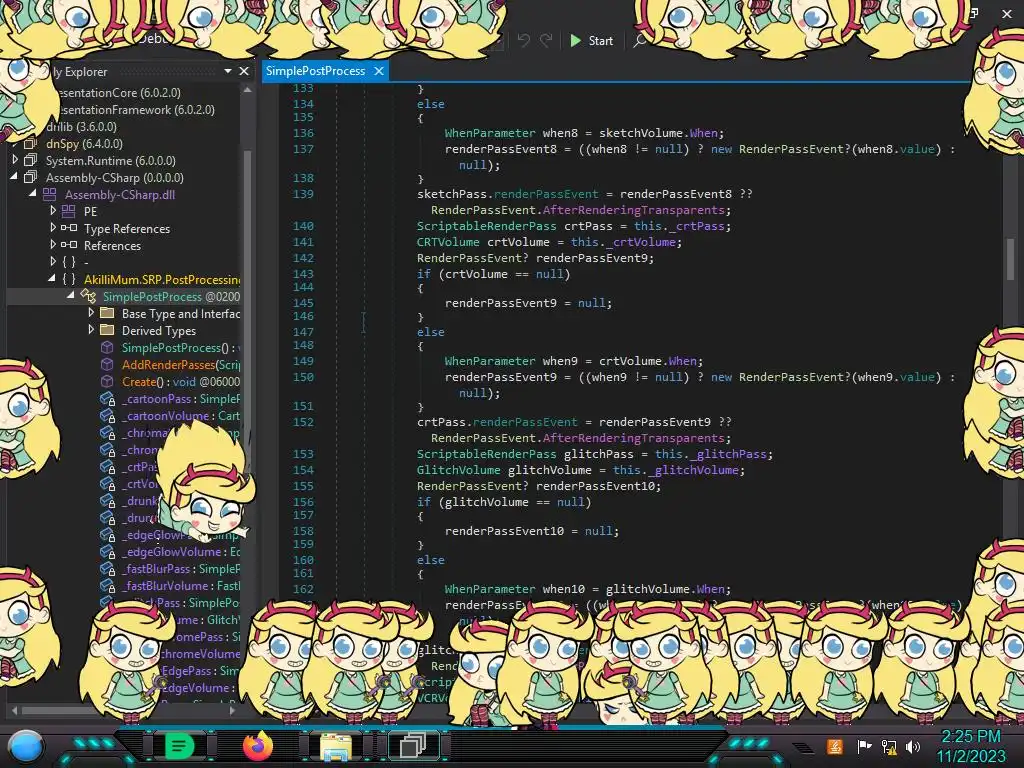This screenshot has height=768, width=1024.
Task: Open the Windows Start orb
Action: [25, 746]
